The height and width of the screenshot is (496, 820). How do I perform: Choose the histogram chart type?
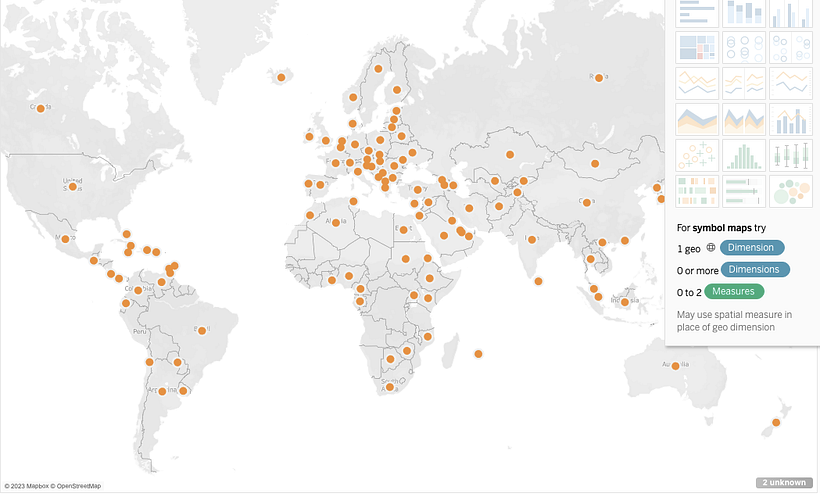744,155
